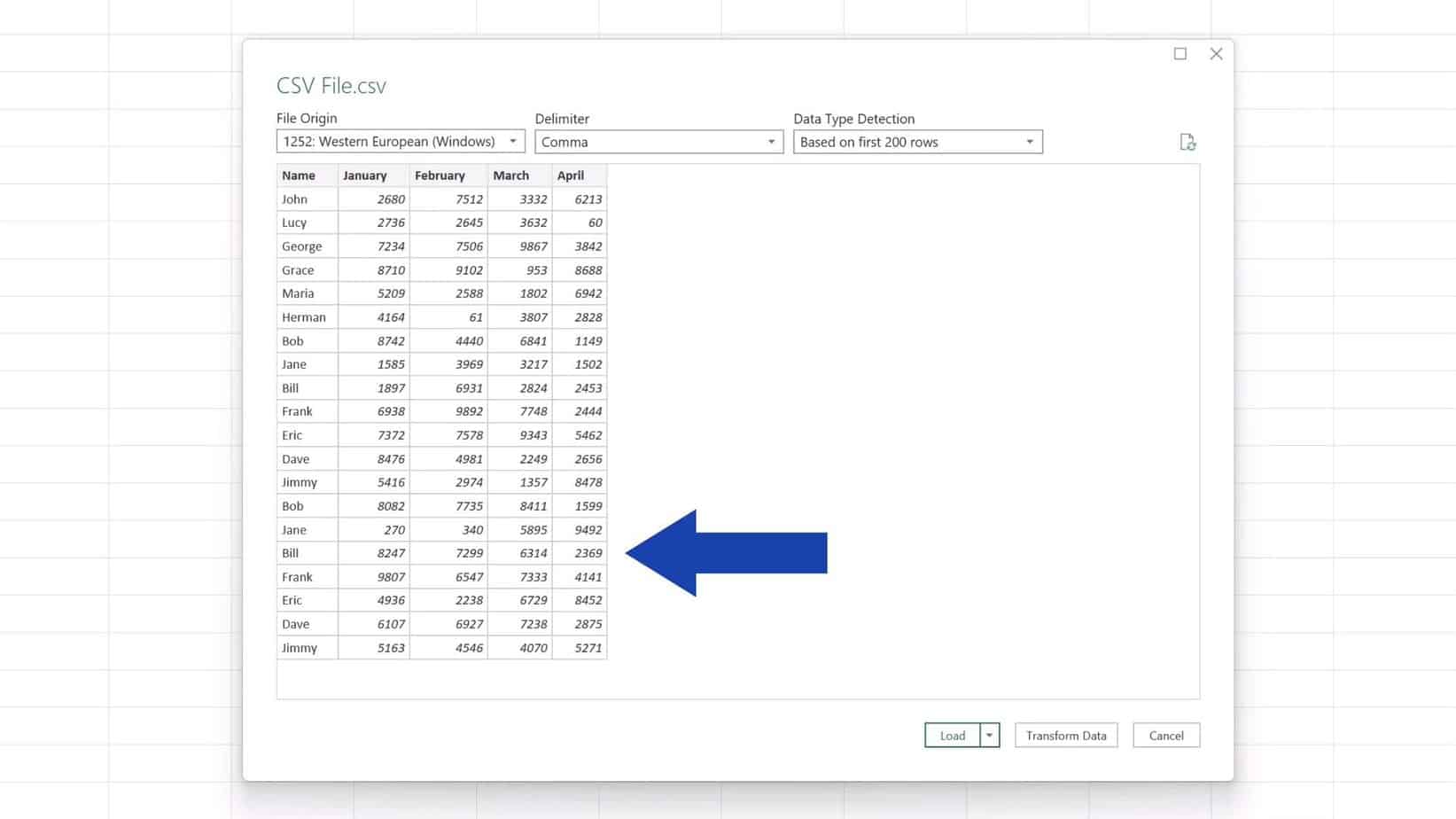This screenshot has width=1456, height=819.
Task: Expand the Load button split arrow
Action: [989, 735]
